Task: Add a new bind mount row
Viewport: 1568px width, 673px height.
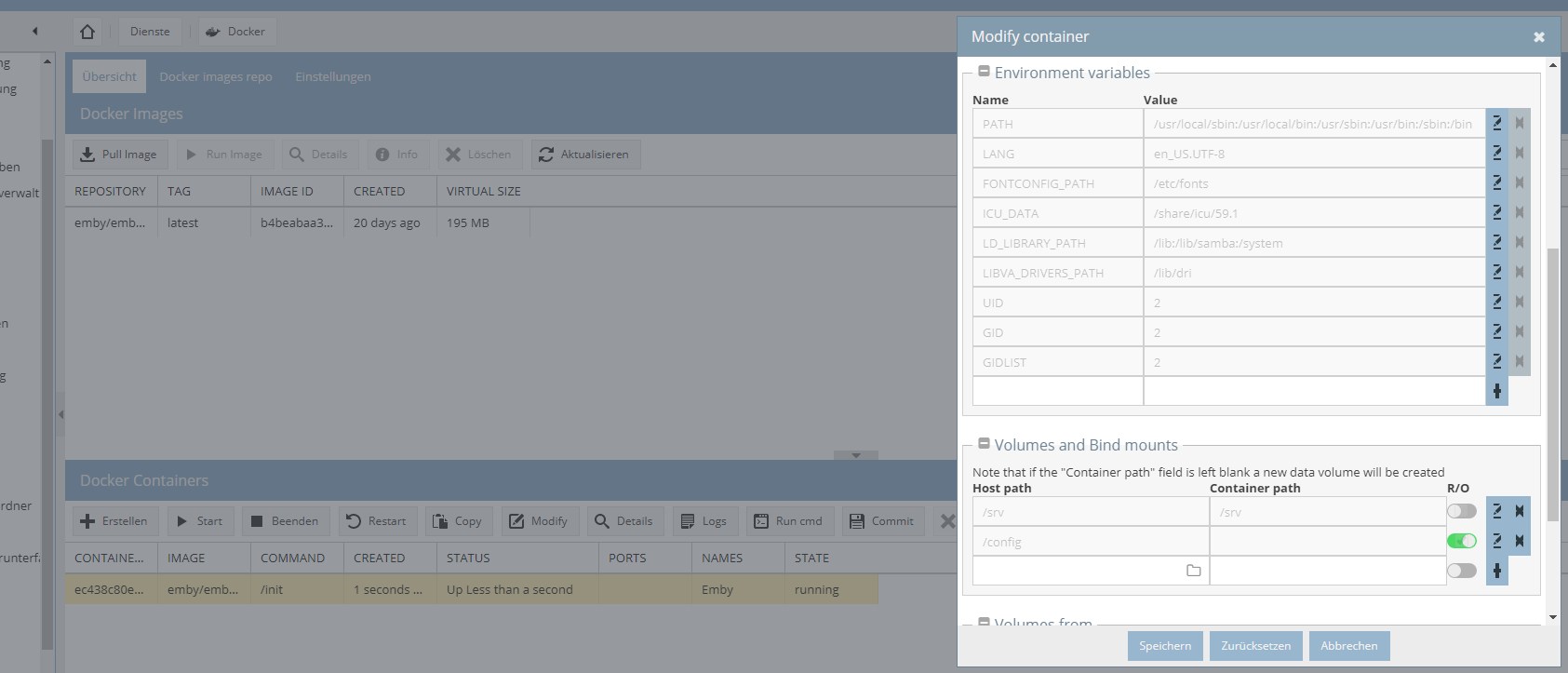Action: [x=1497, y=571]
